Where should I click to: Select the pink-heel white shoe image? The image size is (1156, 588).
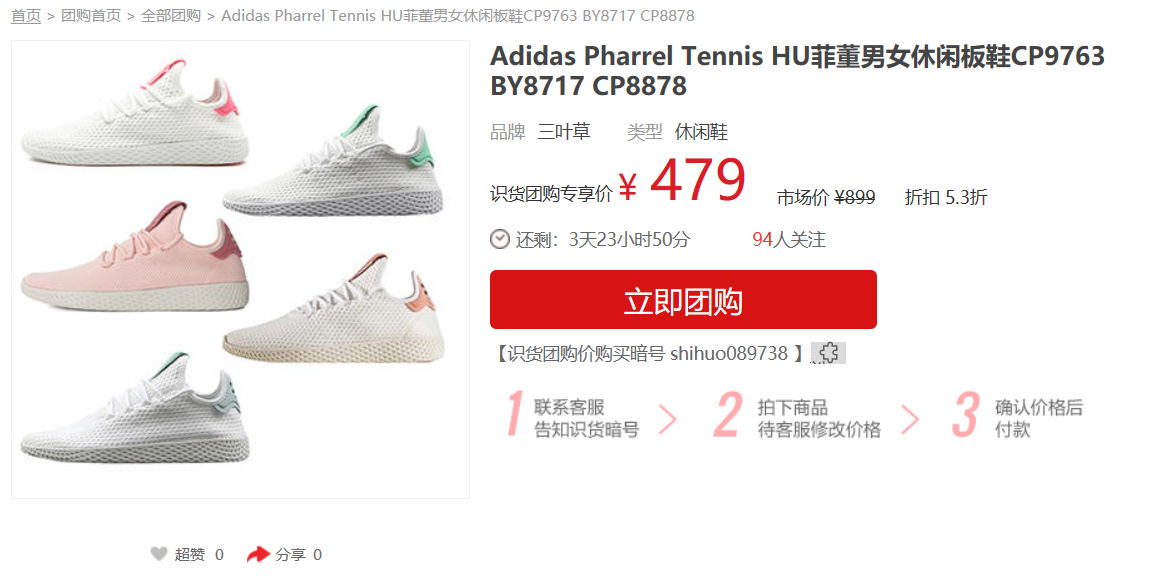[x=134, y=111]
